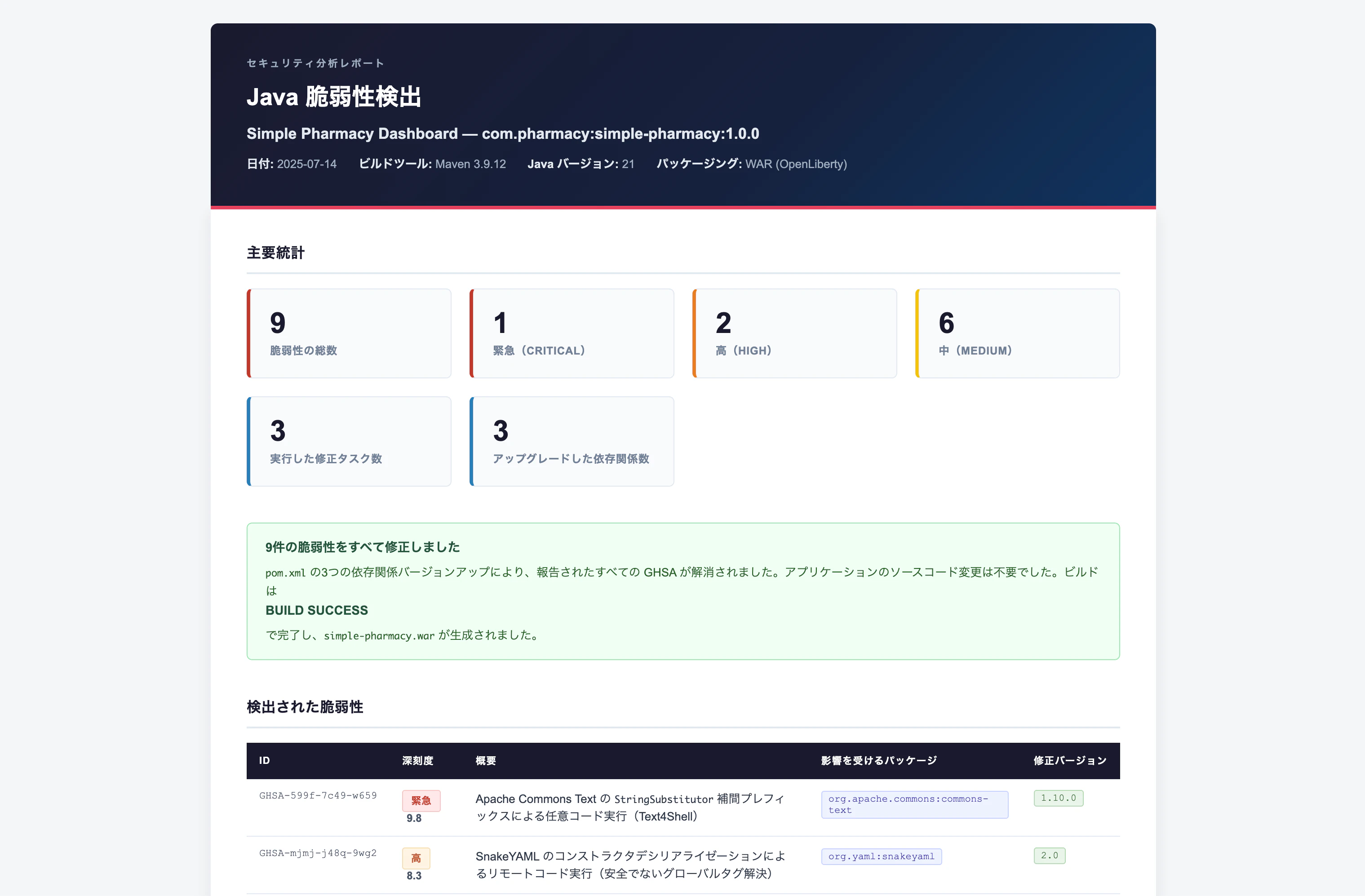Select the 中（MEDIUM） stat card
This screenshot has height=896, width=1365.
(x=1017, y=333)
